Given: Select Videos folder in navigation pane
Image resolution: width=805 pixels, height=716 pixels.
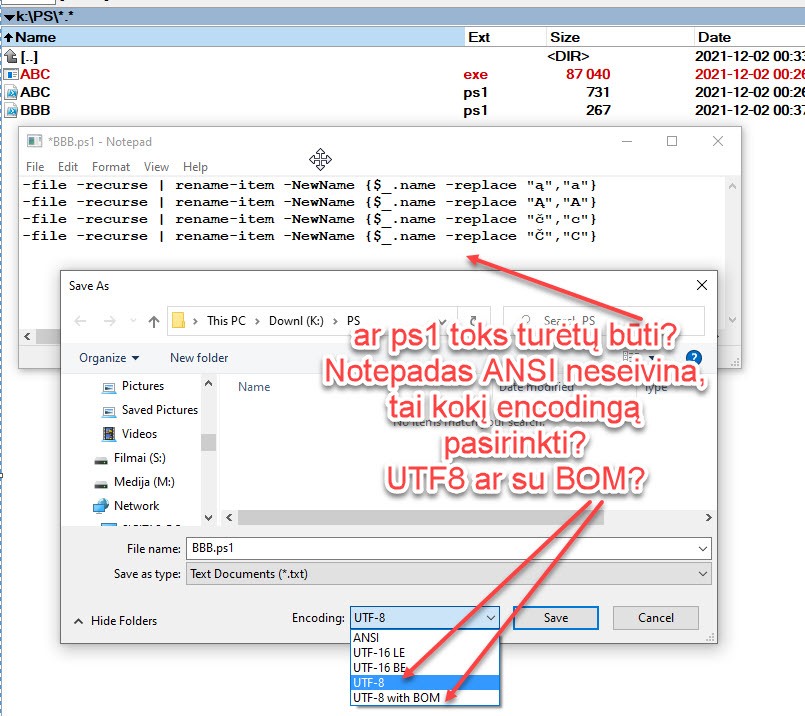Looking at the screenshot, I should [x=139, y=434].
